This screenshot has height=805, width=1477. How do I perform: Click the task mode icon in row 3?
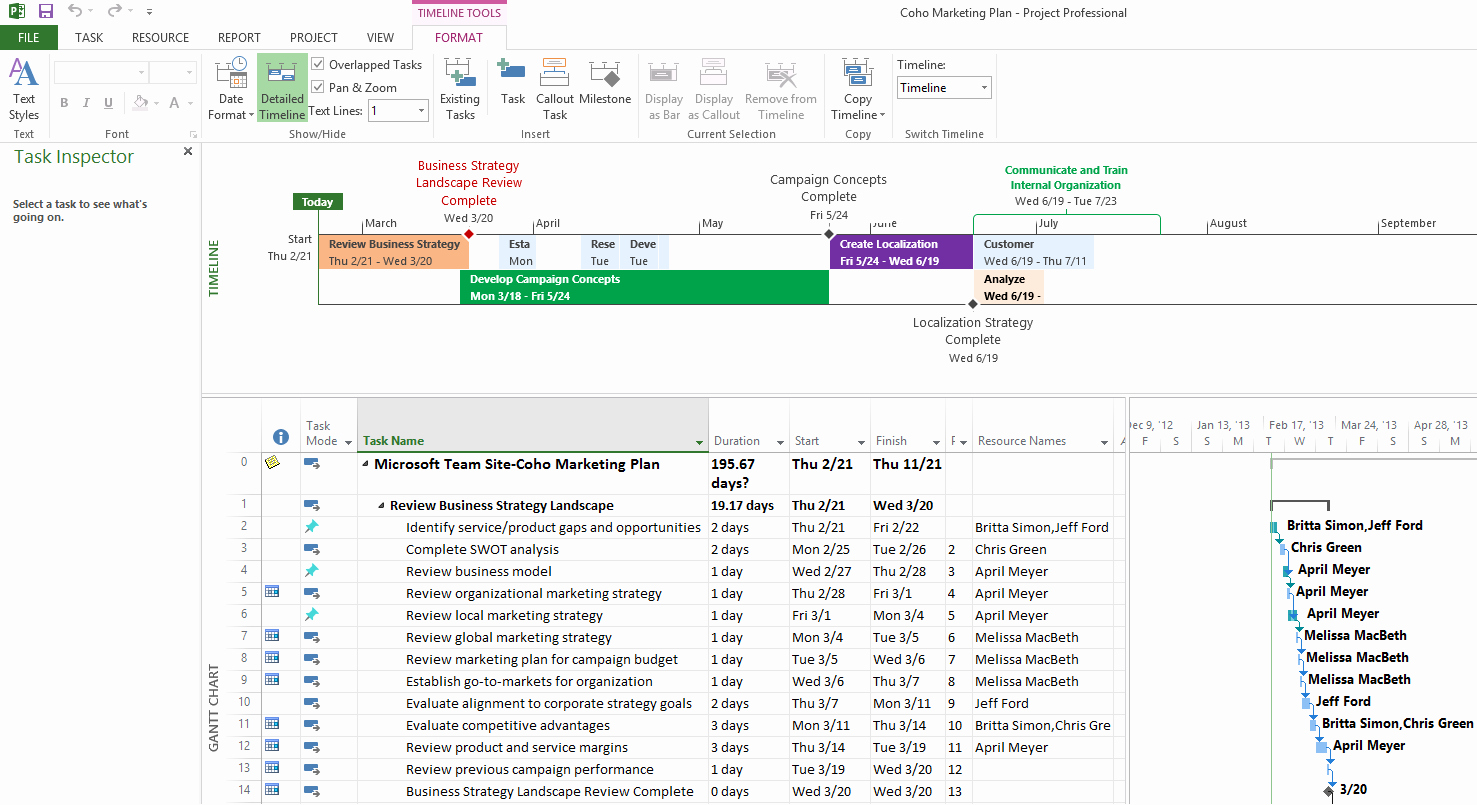coord(312,549)
